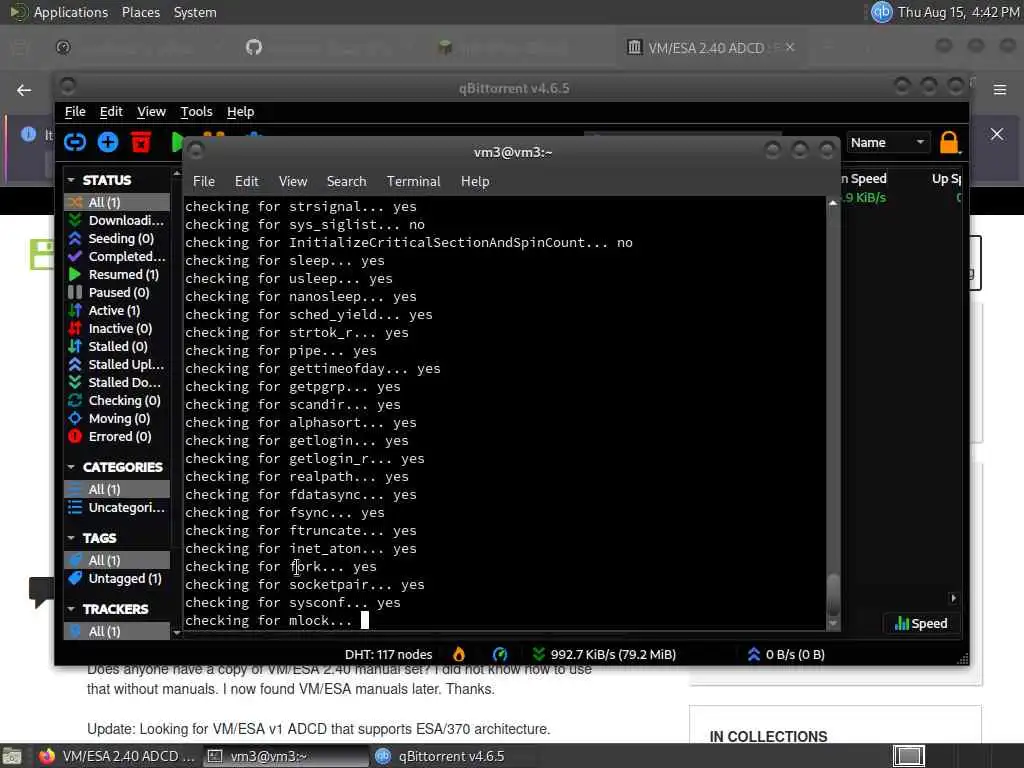Open the browser hamburger menu
This screenshot has width=1024, height=768.
tap(1000, 89)
